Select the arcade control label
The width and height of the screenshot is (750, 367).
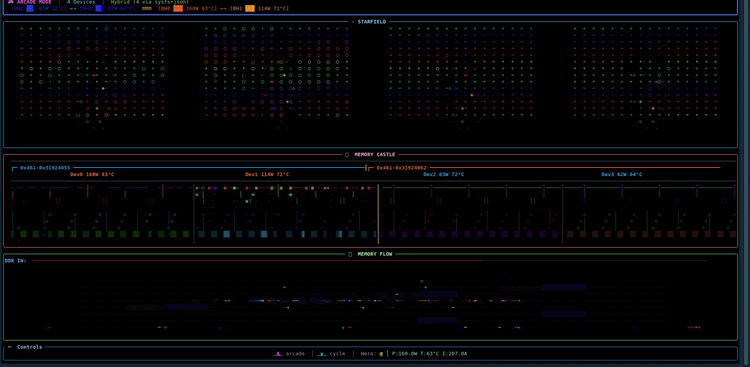[x=295, y=354]
